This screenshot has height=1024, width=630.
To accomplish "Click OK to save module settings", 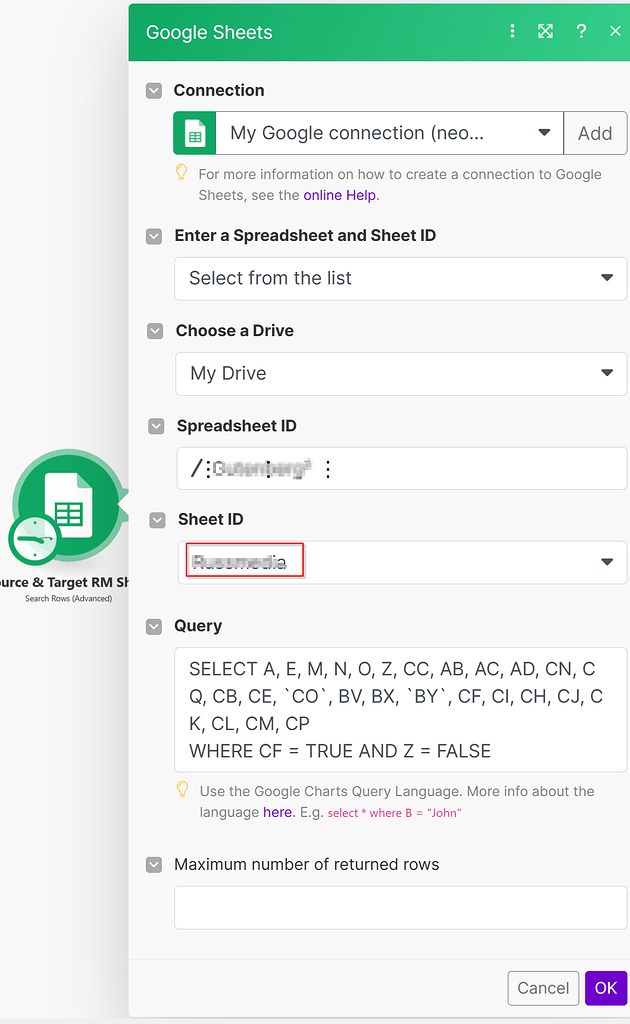I will [x=606, y=988].
